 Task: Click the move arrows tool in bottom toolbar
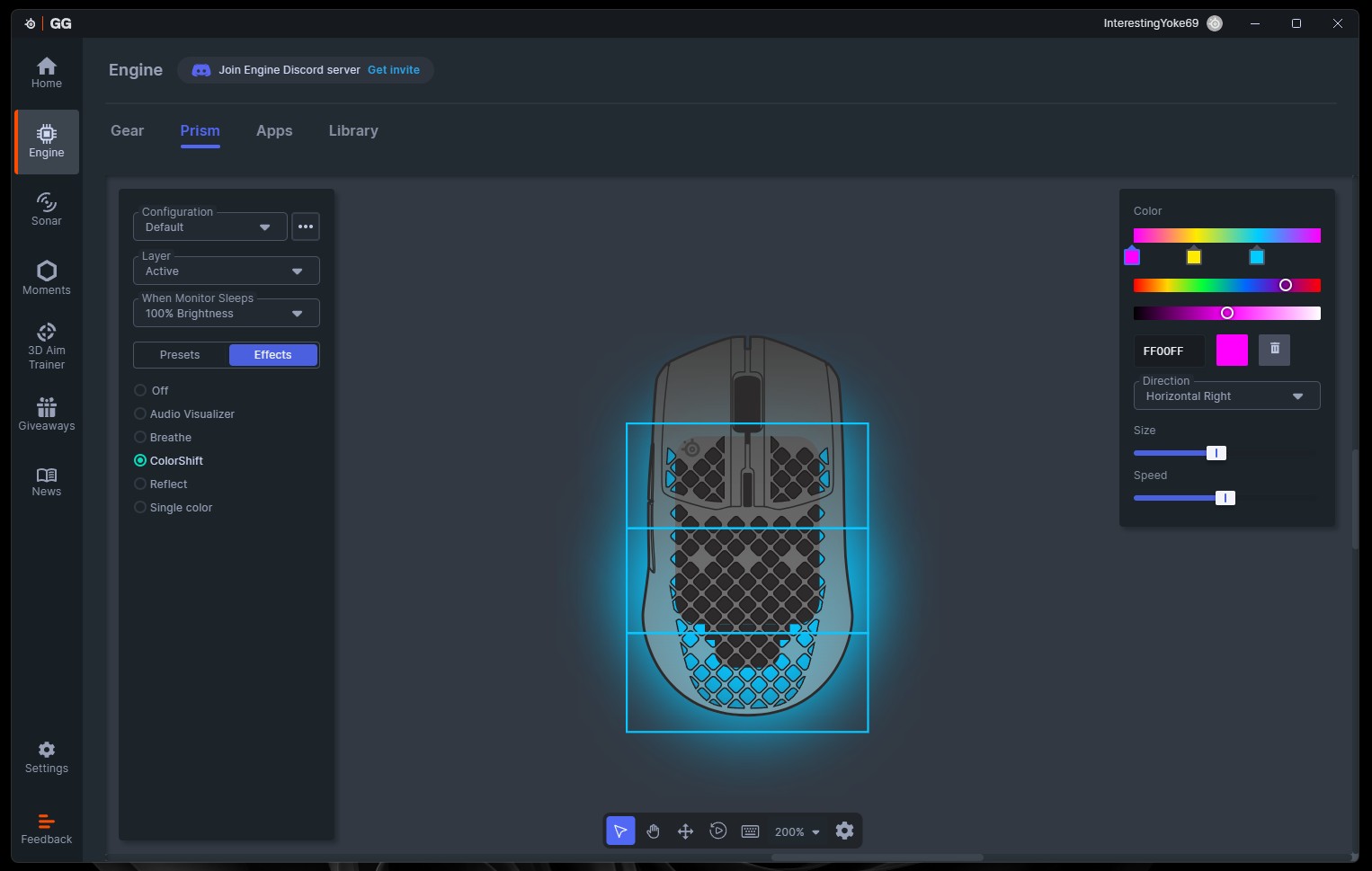685,831
